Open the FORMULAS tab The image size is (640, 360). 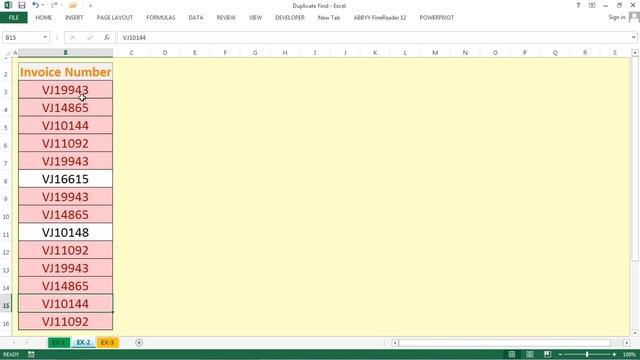point(161,18)
